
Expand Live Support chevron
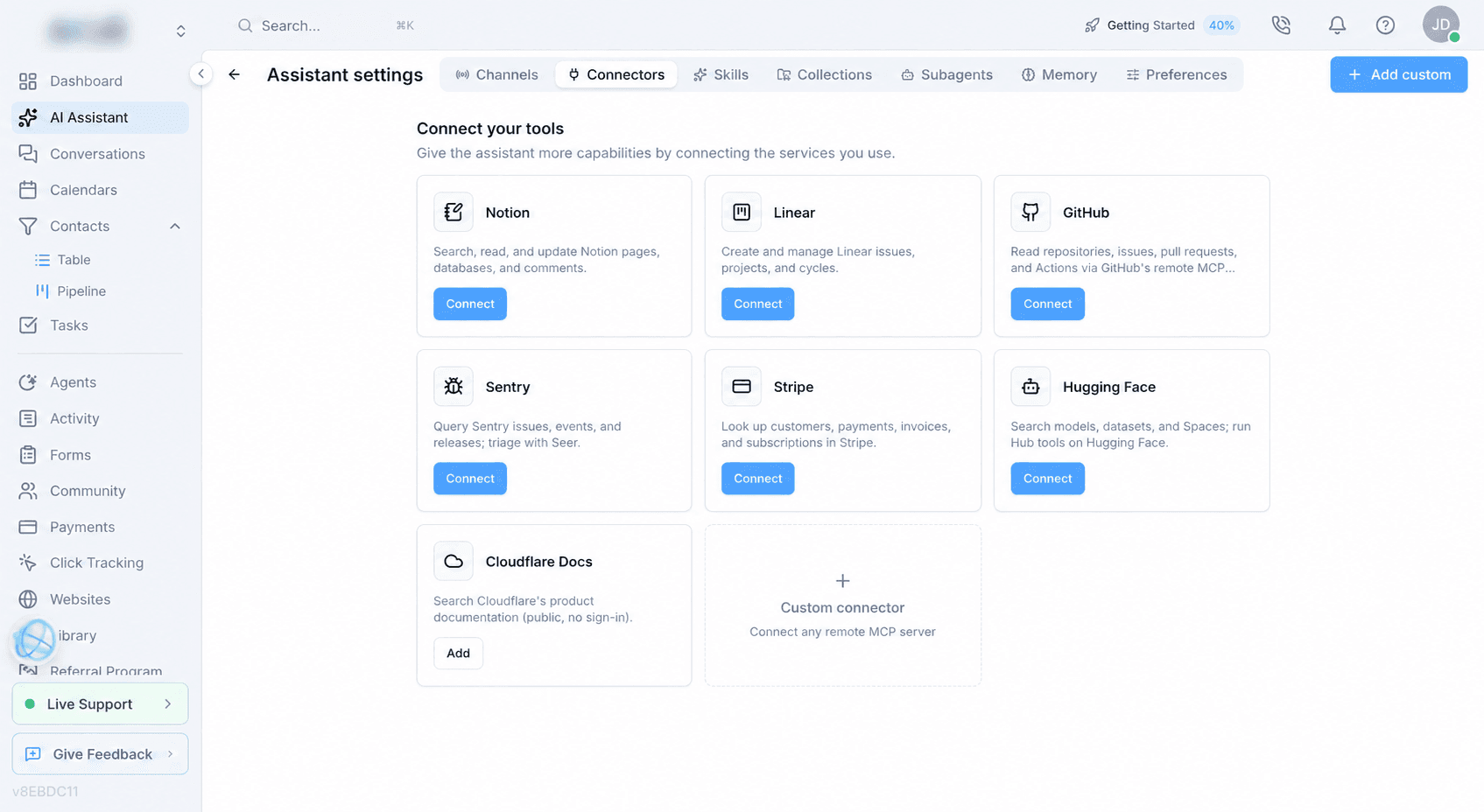pyautogui.click(x=168, y=703)
